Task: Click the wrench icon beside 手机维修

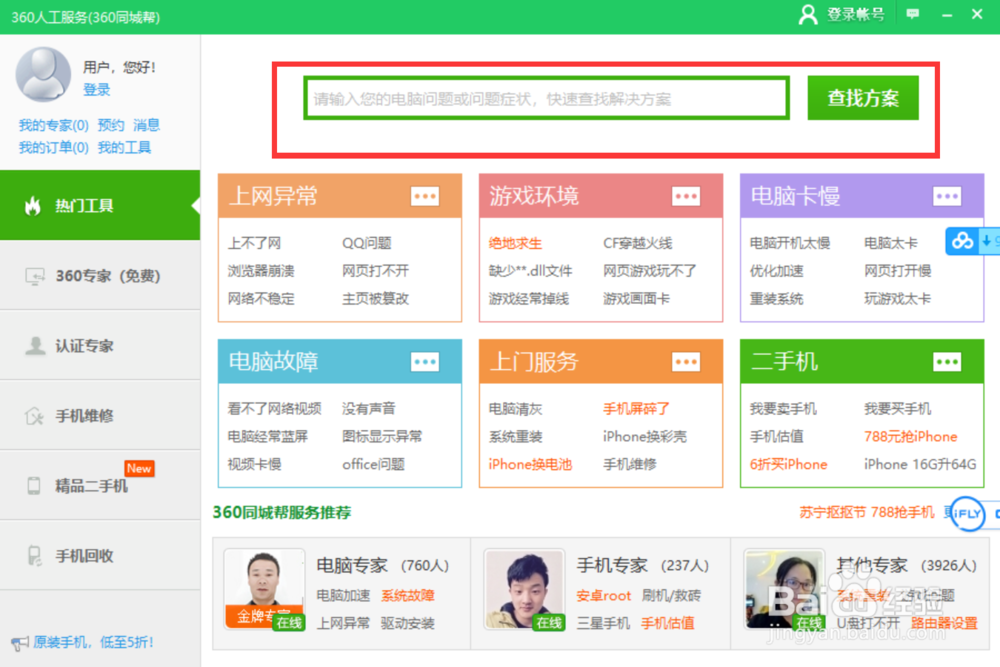Action: [x=34, y=416]
